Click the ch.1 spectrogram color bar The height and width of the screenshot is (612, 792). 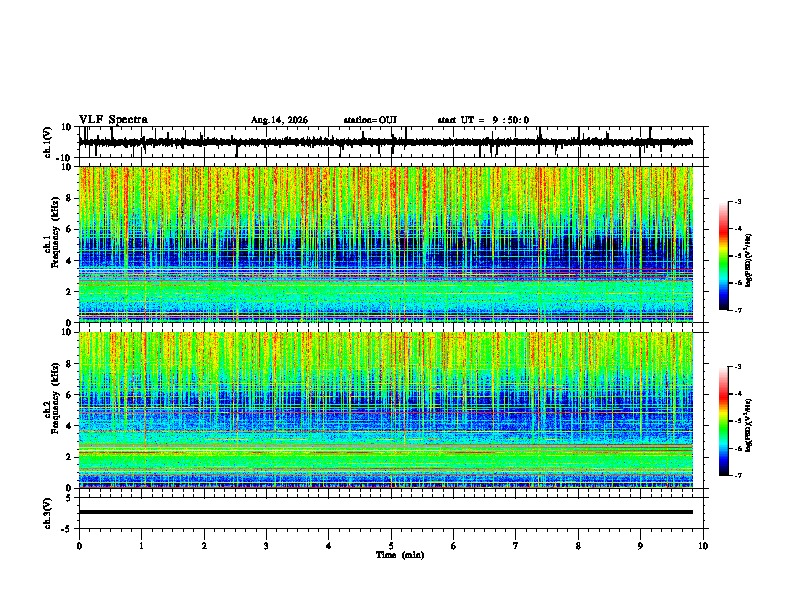coord(723,256)
